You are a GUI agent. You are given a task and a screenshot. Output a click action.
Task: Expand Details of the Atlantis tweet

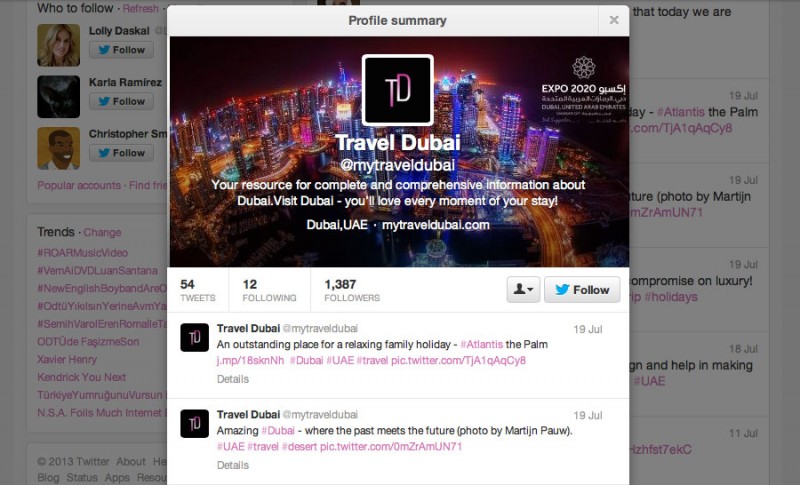click(x=233, y=379)
